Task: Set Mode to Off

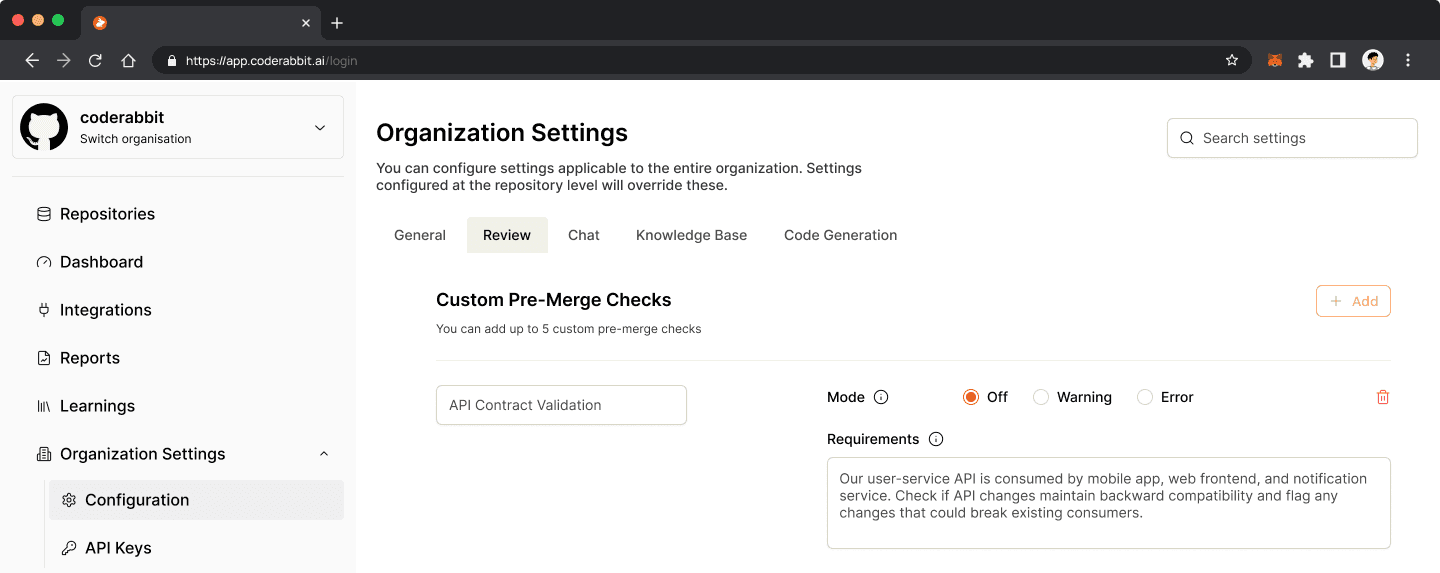Action: (x=970, y=397)
